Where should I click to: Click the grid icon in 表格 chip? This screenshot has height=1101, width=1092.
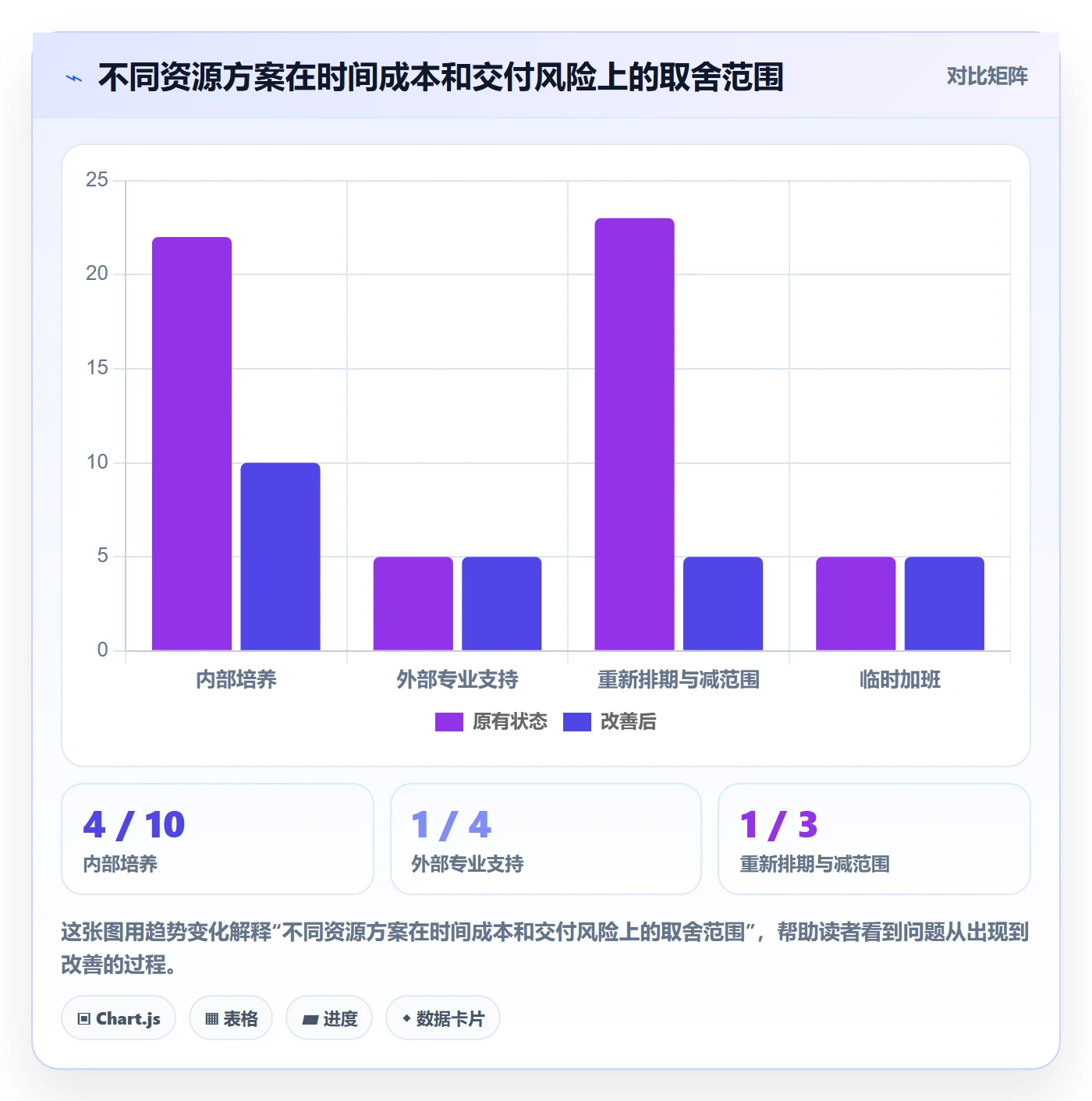211,1019
